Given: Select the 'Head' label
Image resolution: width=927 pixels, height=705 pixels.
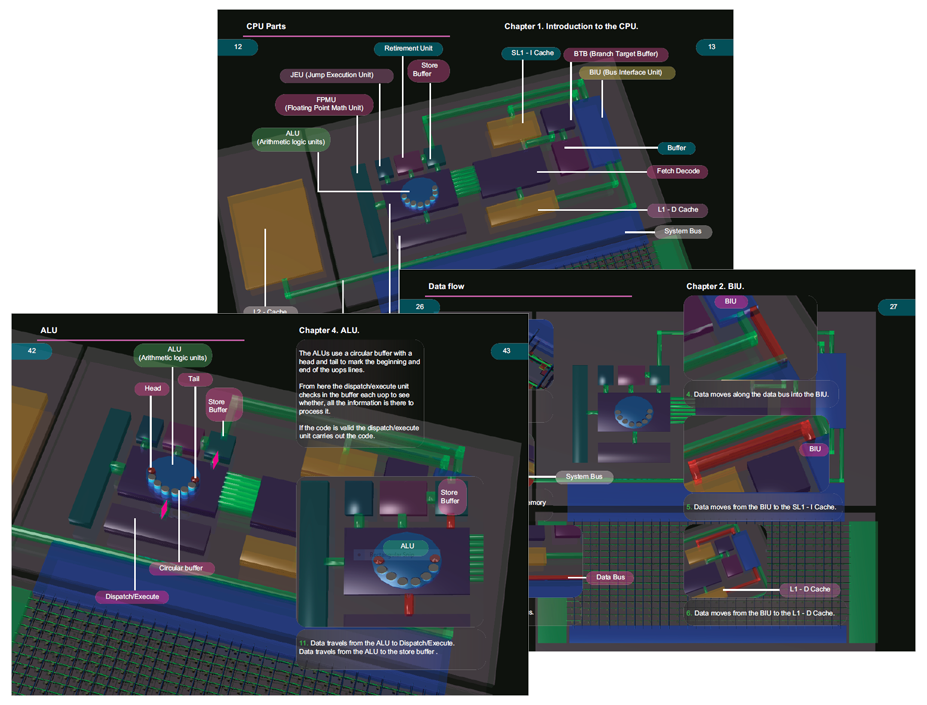Looking at the screenshot, I should pos(153,389).
